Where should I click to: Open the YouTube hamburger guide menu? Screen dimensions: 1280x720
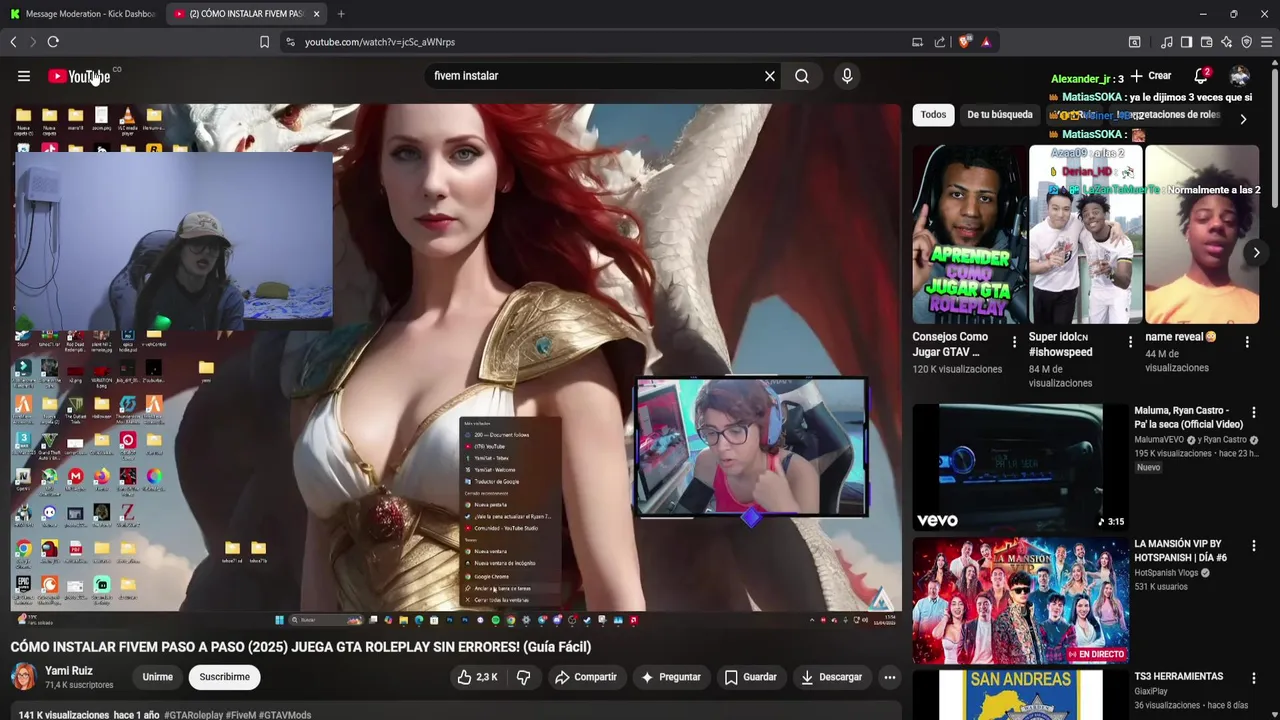[x=24, y=76]
